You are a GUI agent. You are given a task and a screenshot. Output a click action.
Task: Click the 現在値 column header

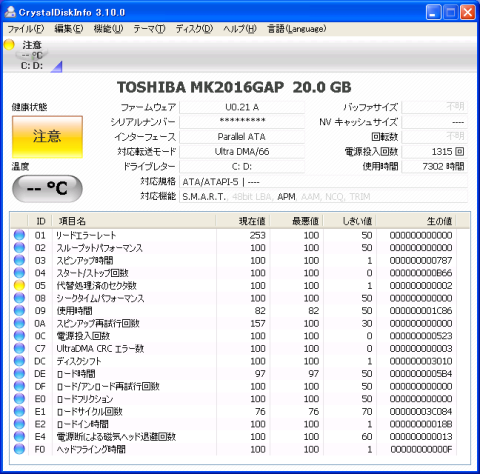point(243,221)
